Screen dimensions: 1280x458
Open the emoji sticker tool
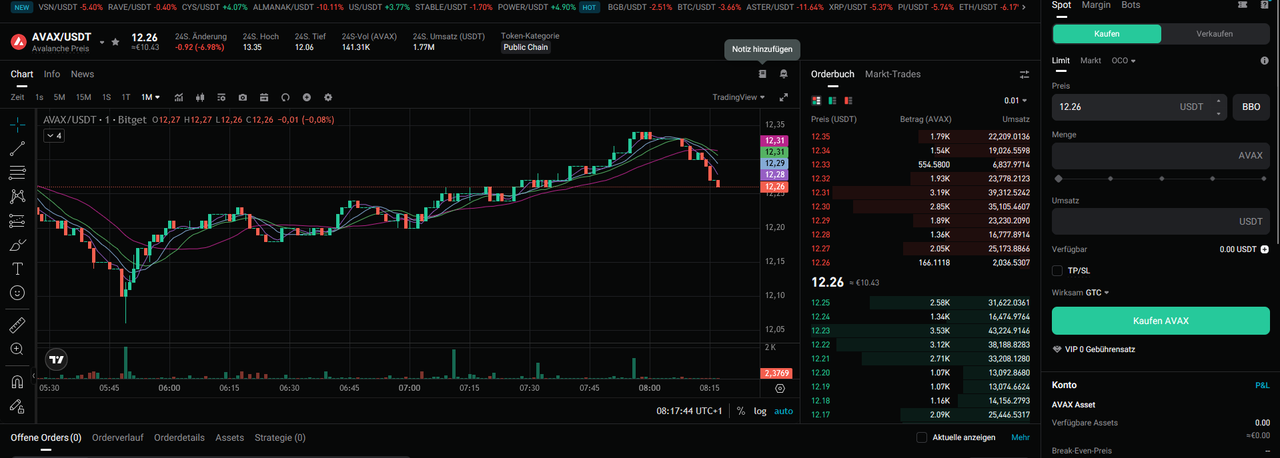17,293
